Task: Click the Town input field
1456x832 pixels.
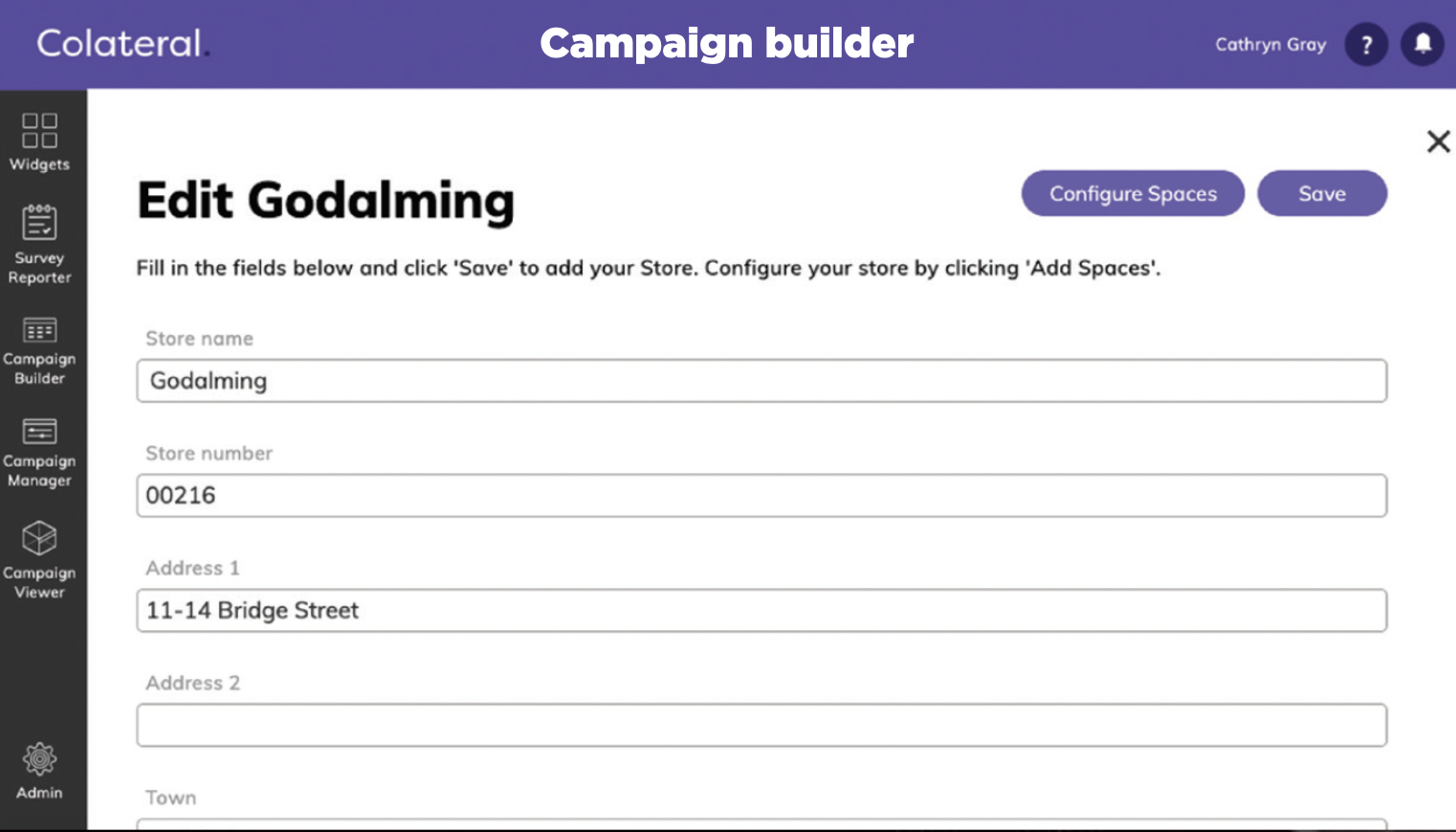Action: (x=761, y=824)
